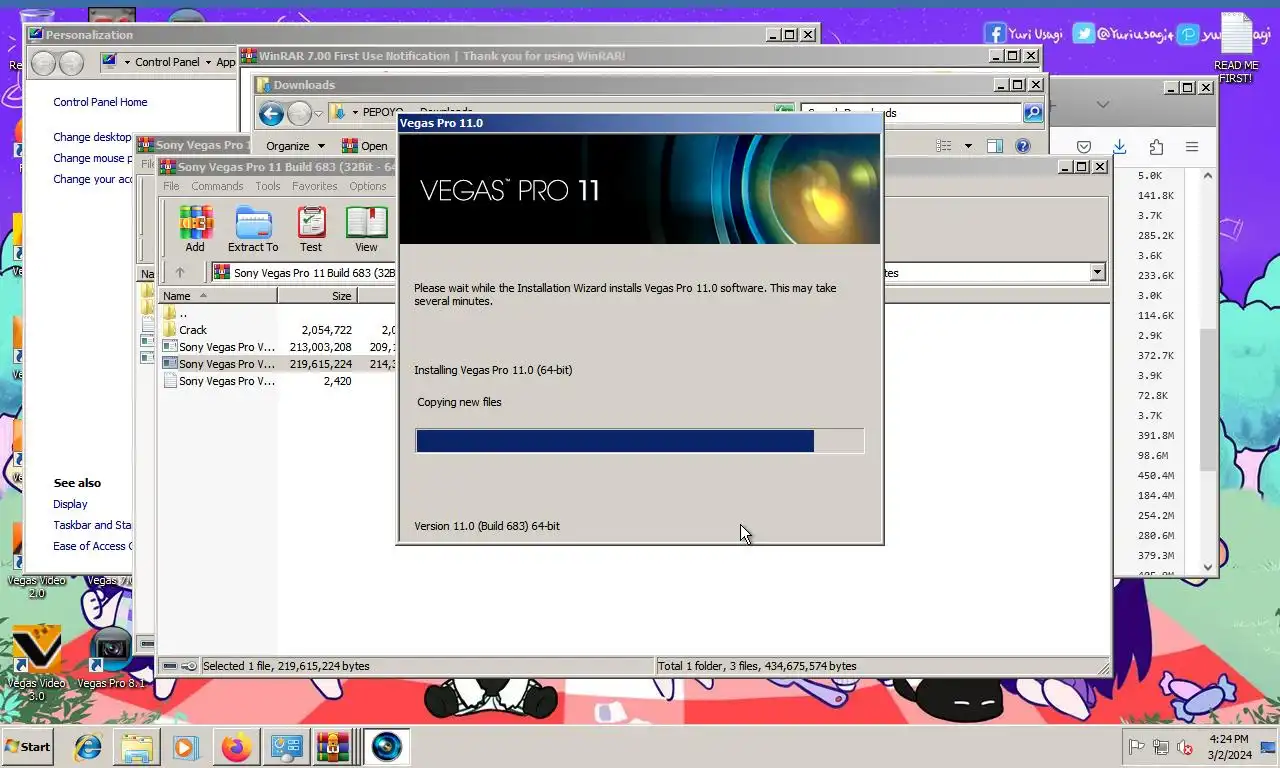Click the network tray icon

[x=1161, y=747]
